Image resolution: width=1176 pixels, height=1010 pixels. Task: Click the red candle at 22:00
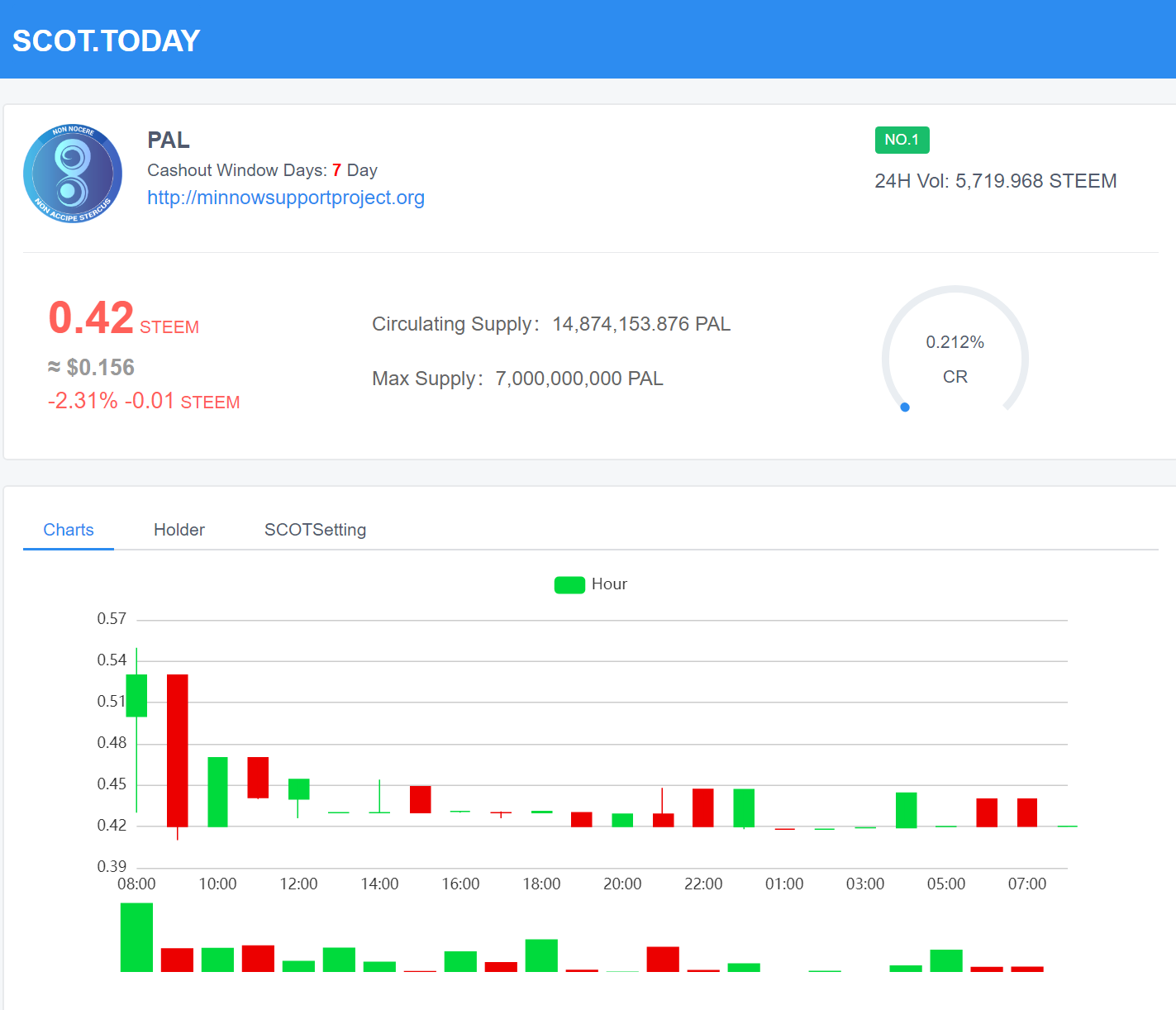(x=703, y=808)
